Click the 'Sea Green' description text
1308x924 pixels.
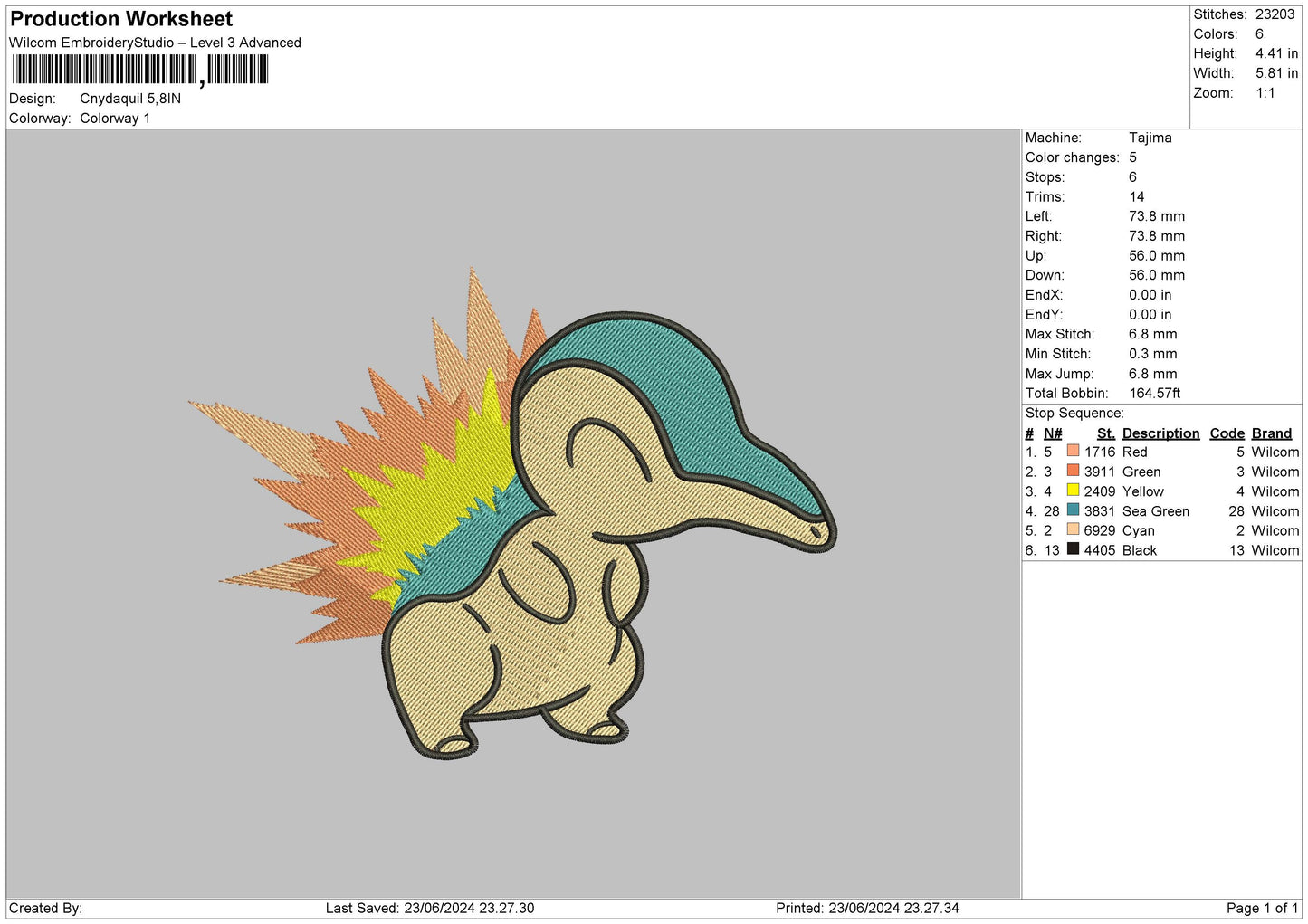(1156, 511)
